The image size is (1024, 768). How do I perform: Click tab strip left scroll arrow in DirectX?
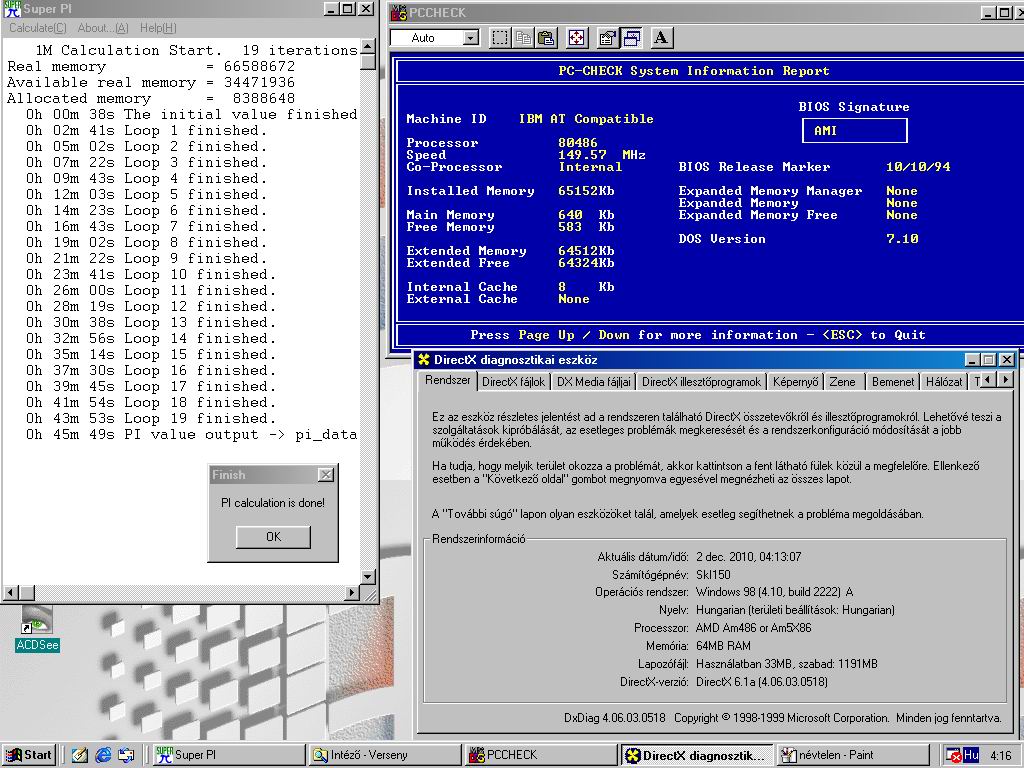pos(988,379)
